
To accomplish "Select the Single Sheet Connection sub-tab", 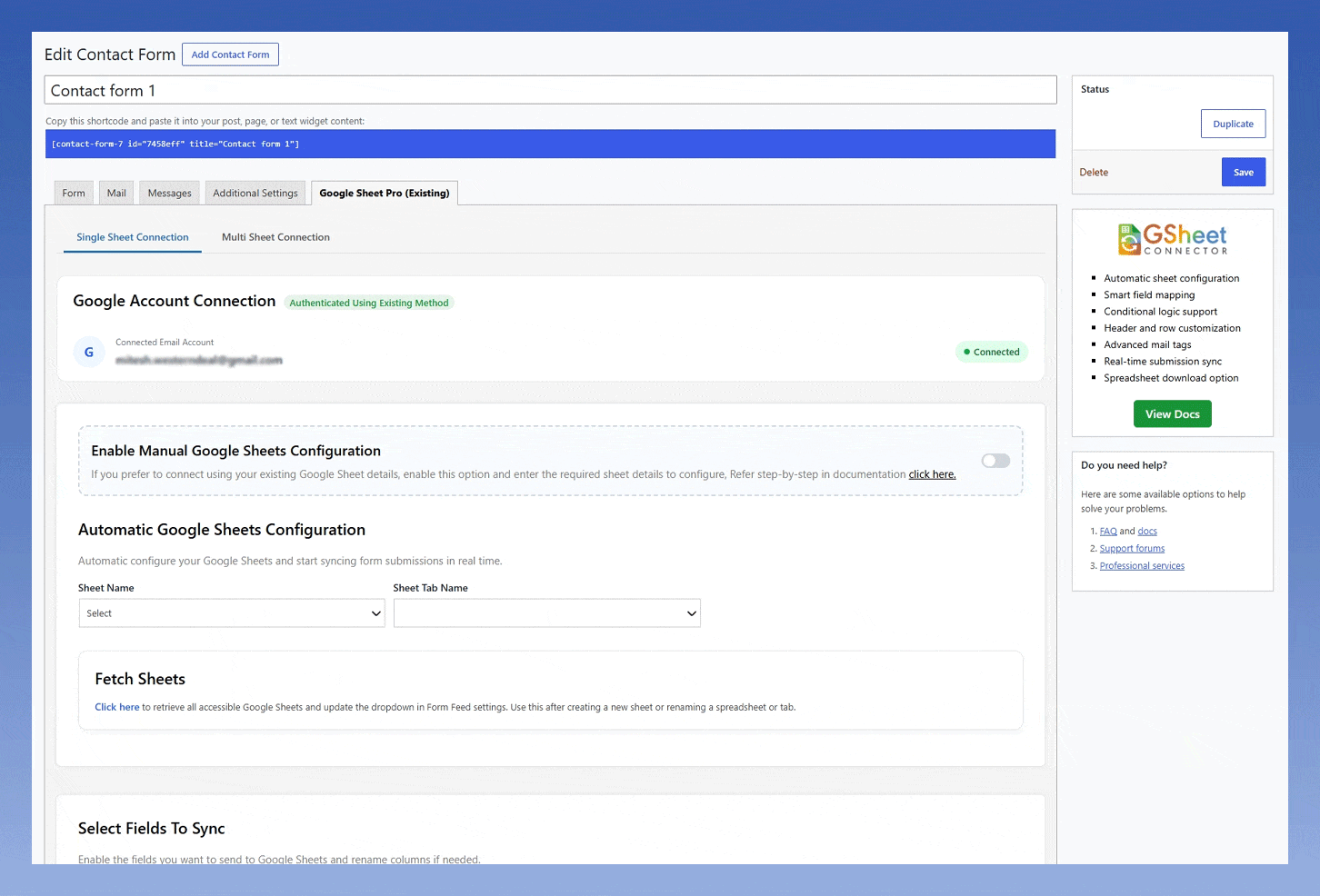I will [x=133, y=237].
